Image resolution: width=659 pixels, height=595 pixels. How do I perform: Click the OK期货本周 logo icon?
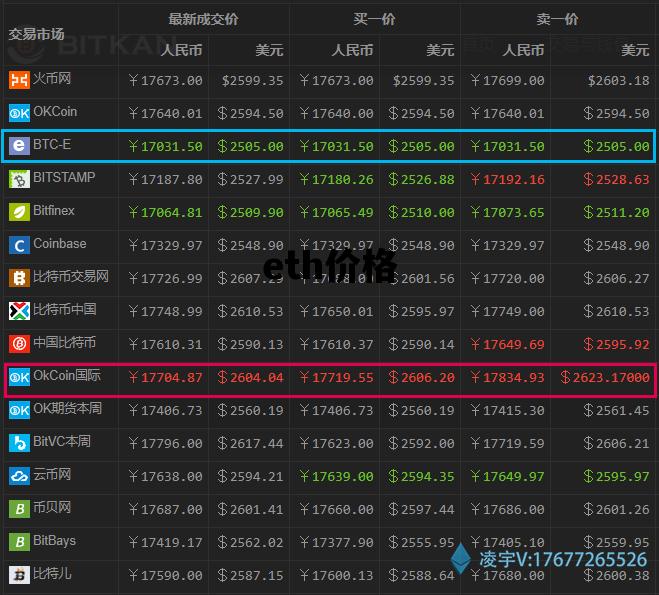[x=19, y=410]
